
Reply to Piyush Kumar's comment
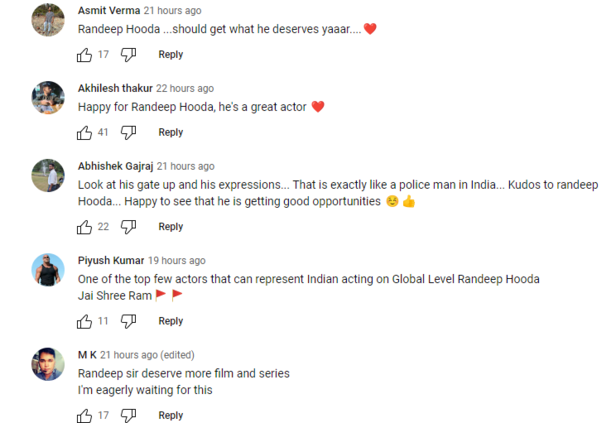[x=170, y=321]
